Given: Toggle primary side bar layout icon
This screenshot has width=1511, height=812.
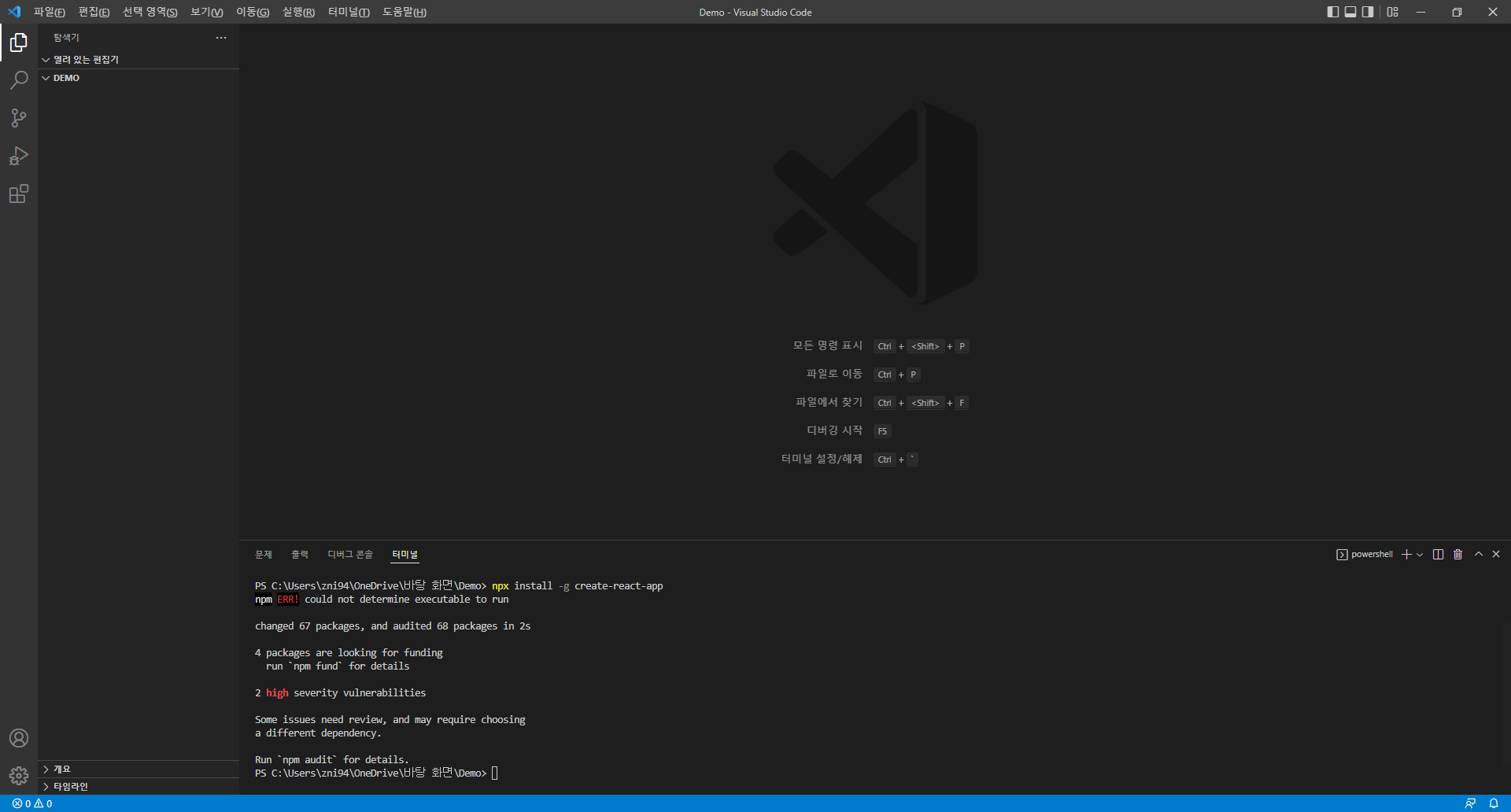Looking at the screenshot, I should point(1332,12).
